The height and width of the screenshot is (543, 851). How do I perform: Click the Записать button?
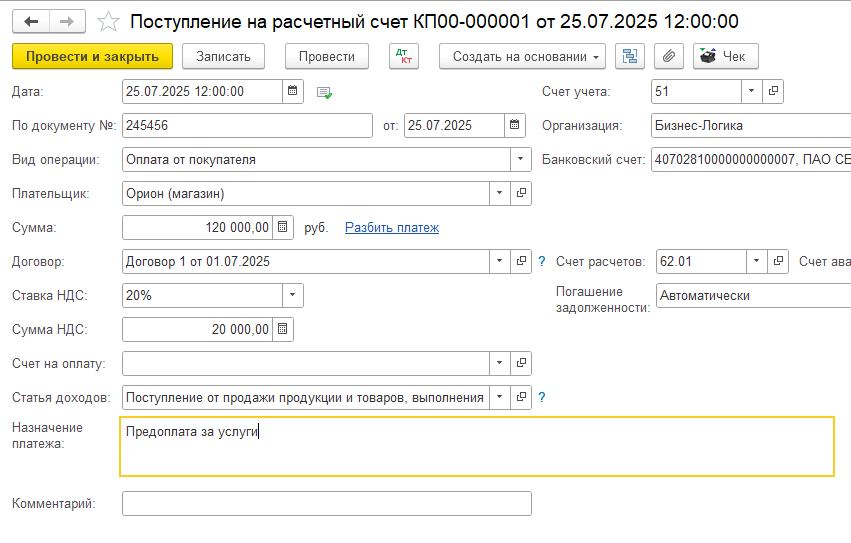223,56
